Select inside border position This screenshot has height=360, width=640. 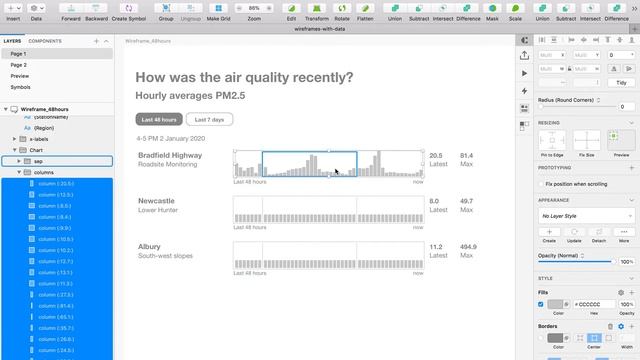tap(580, 338)
